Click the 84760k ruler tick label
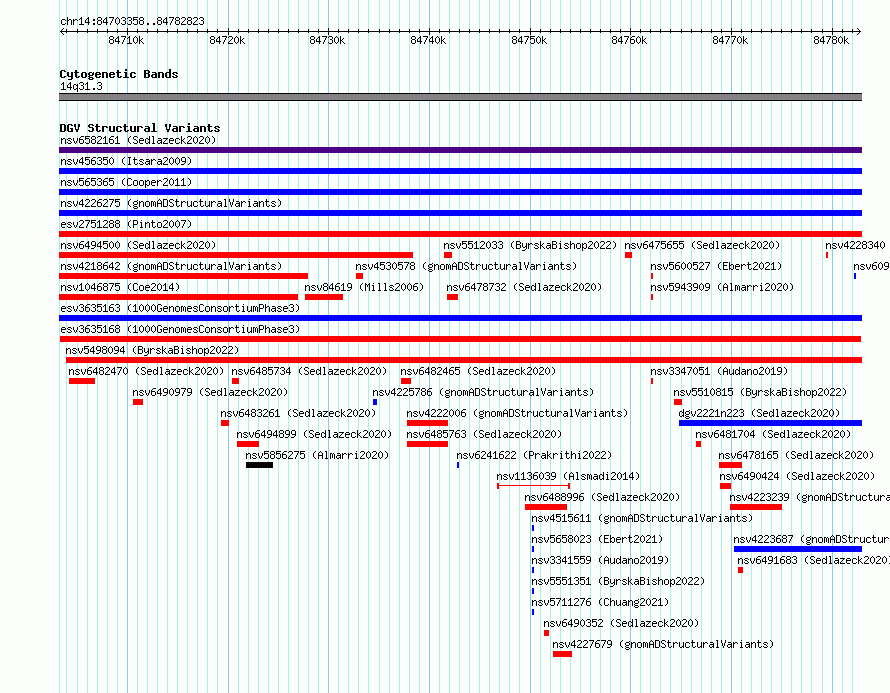The height and width of the screenshot is (693, 890). click(x=629, y=40)
